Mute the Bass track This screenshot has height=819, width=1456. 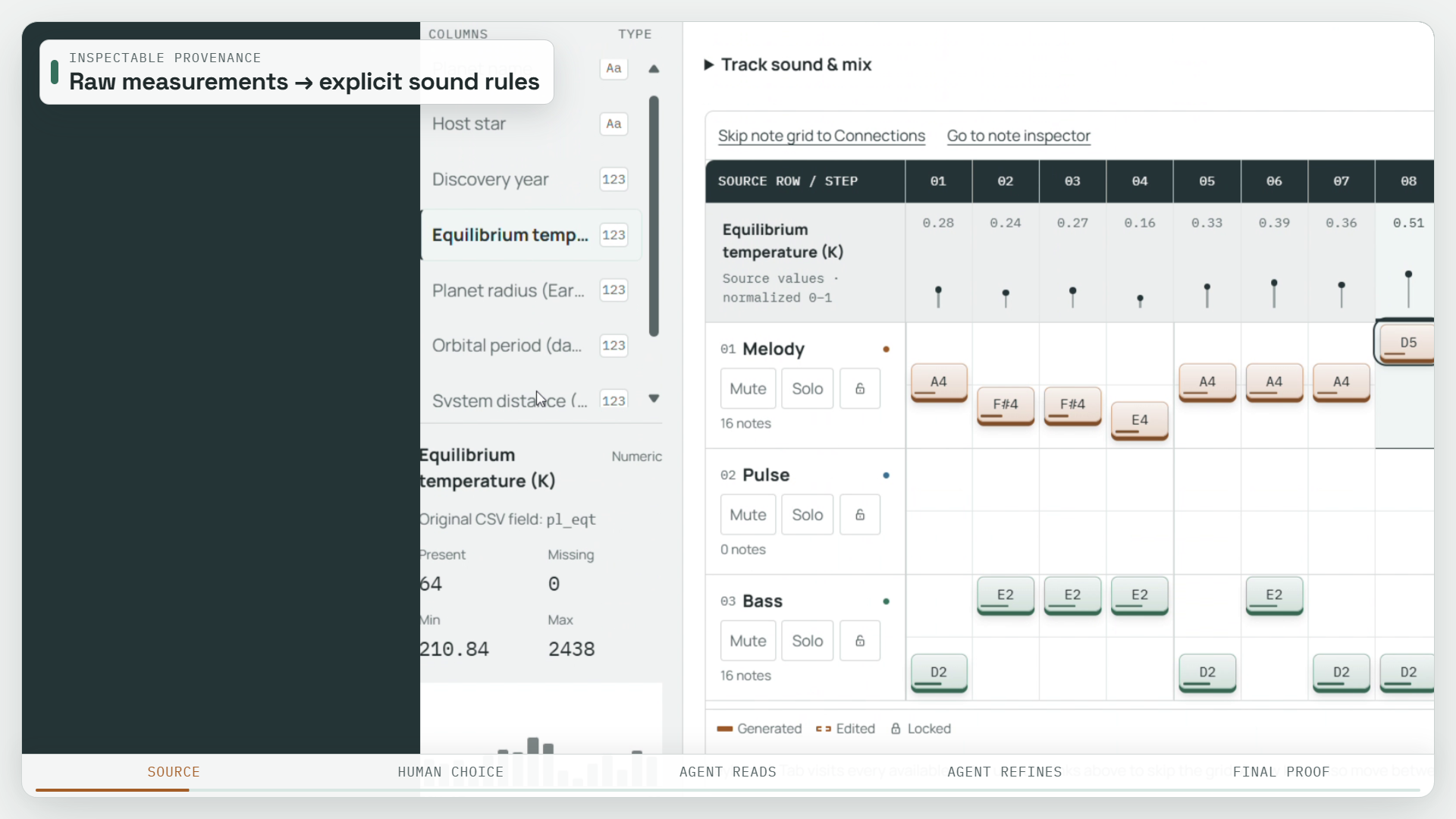click(748, 641)
